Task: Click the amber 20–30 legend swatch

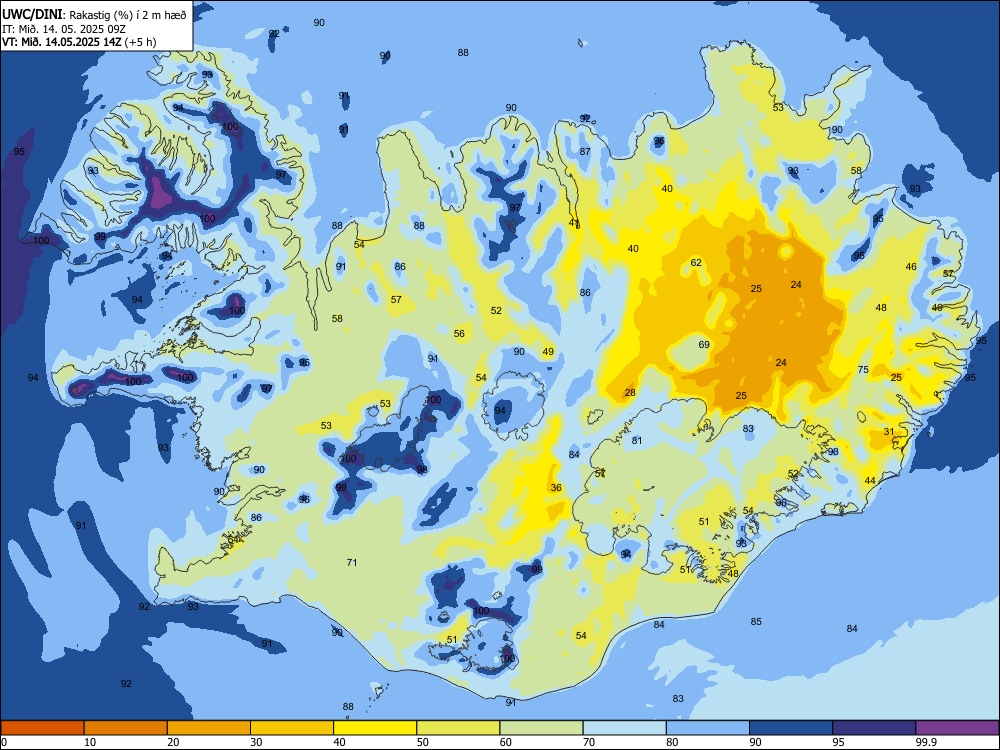Action: click(209, 728)
